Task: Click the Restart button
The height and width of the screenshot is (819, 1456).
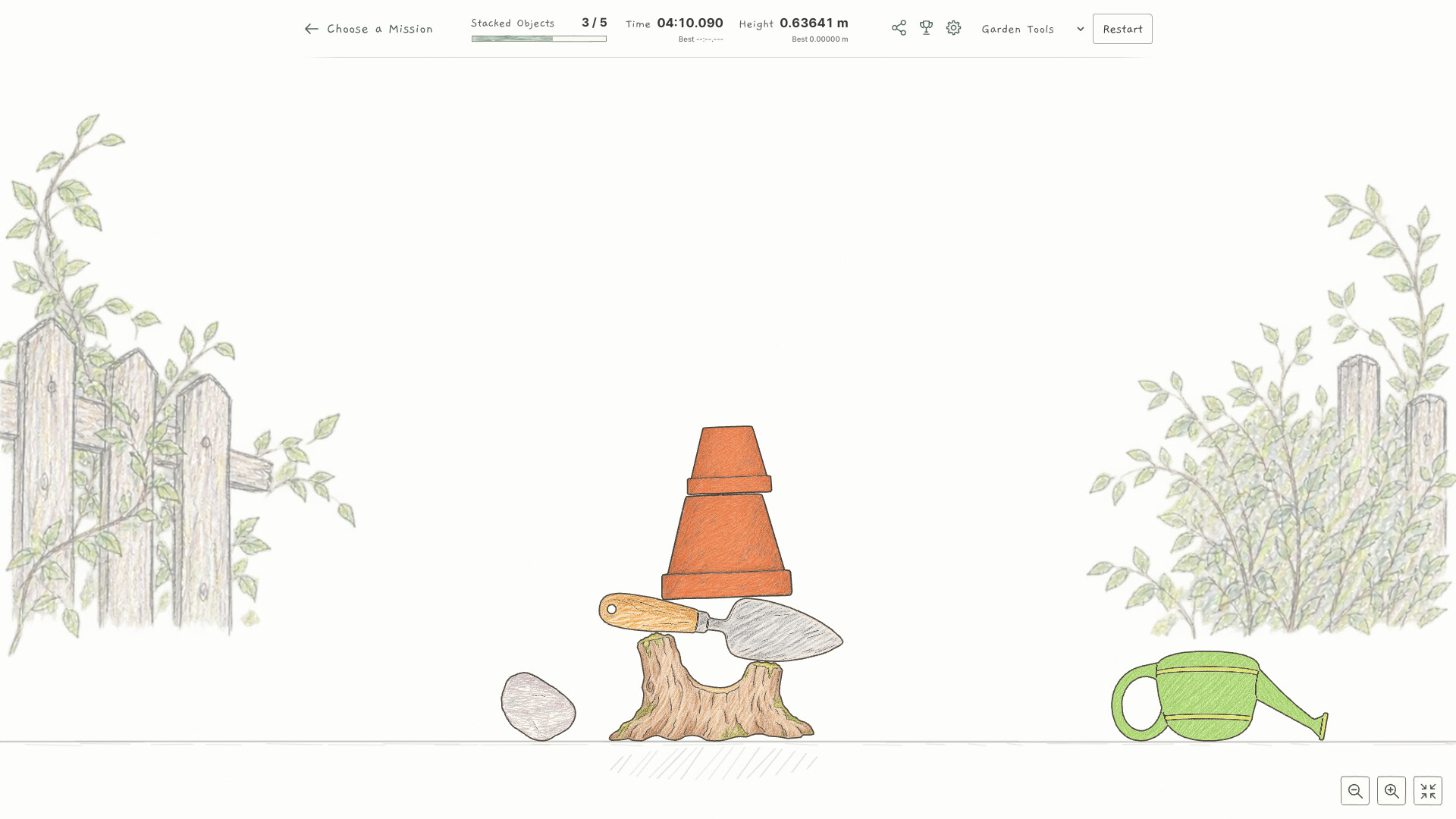Action: coord(1122,29)
